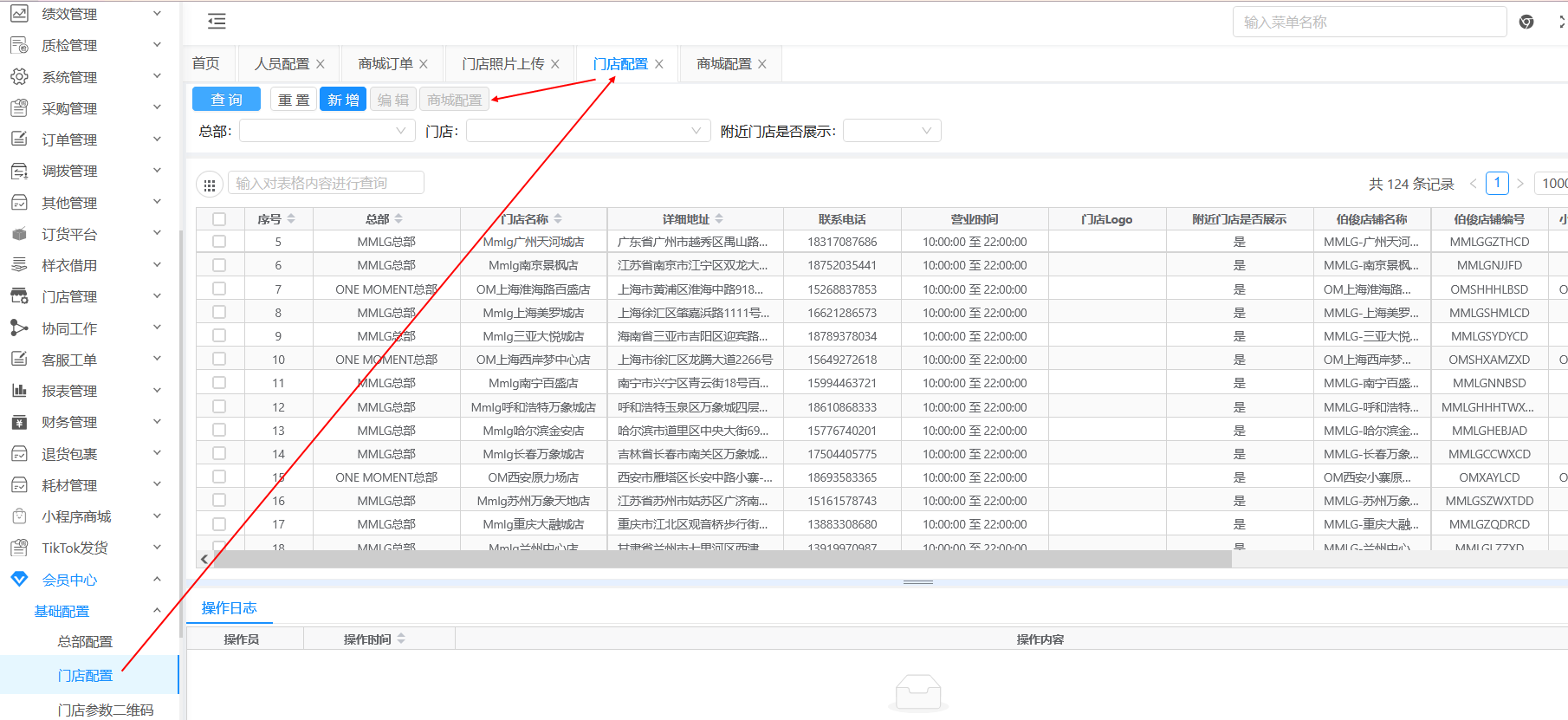The height and width of the screenshot is (720, 1568).
Task: Click the 系统管理 gear icon
Action: [x=19, y=77]
